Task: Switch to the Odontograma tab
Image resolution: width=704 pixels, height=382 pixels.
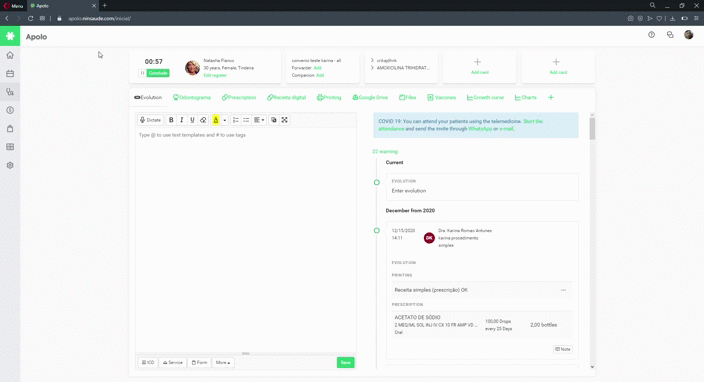Action: coord(192,97)
